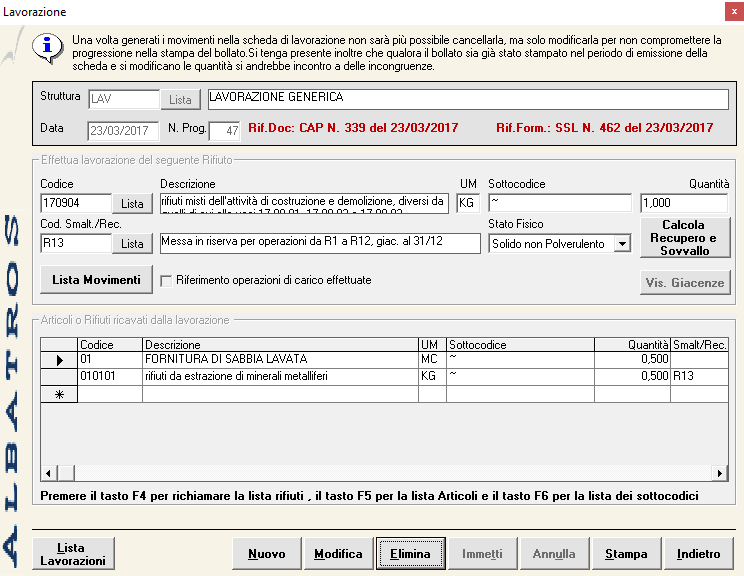
Task: Select the row marker arrow for code 01
Action: (x=59, y=360)
